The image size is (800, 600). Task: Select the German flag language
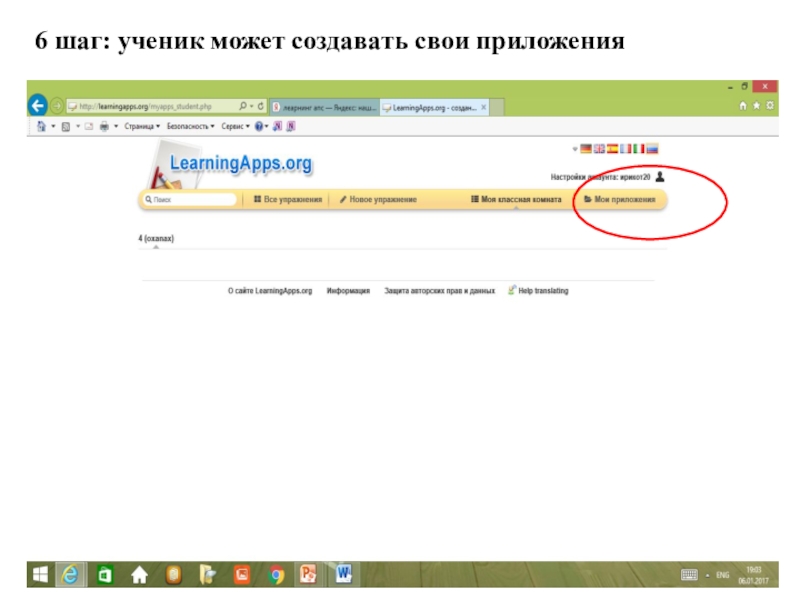click(x=586, y=149)
